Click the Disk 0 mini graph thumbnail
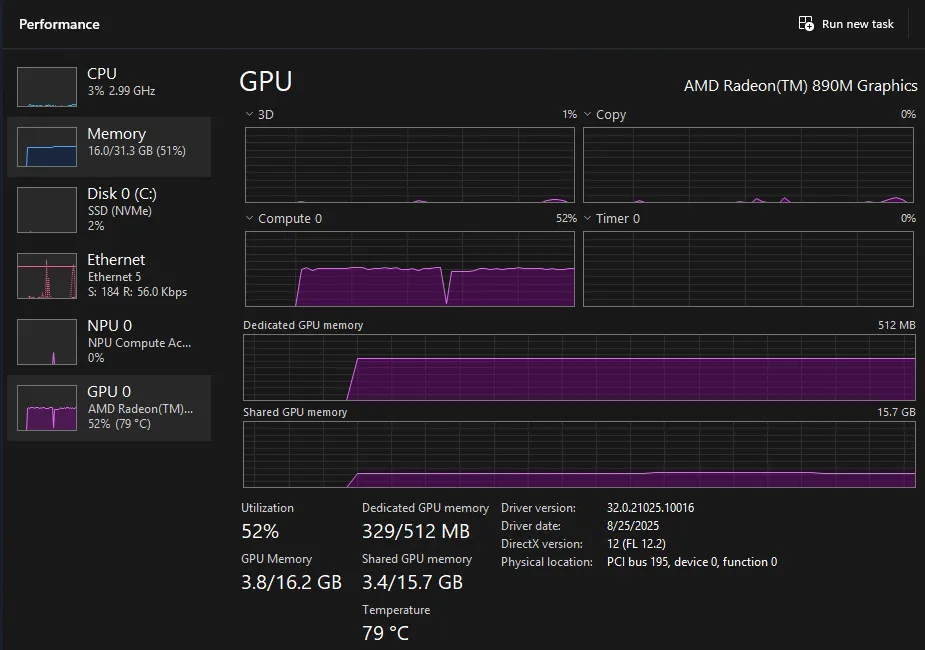 pos(47,210)
